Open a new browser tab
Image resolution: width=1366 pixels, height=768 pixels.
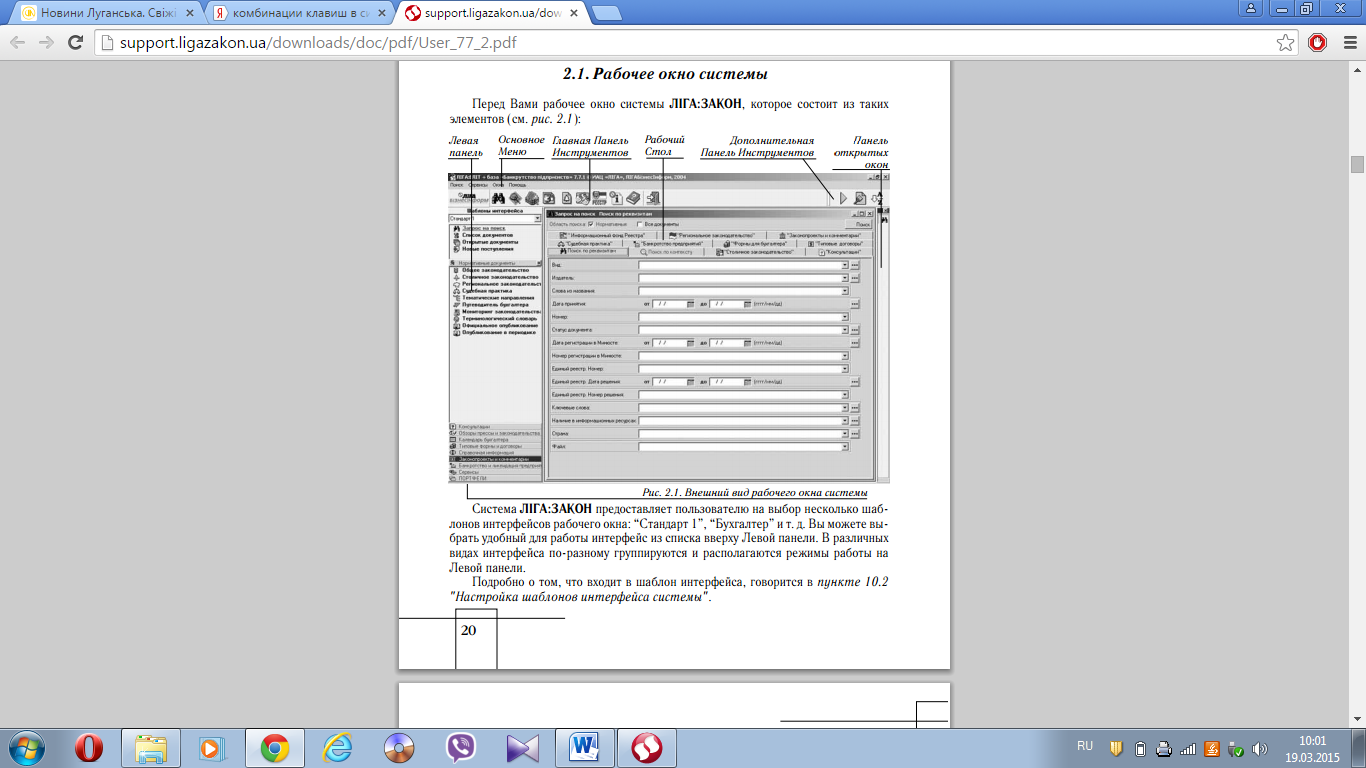607,14
